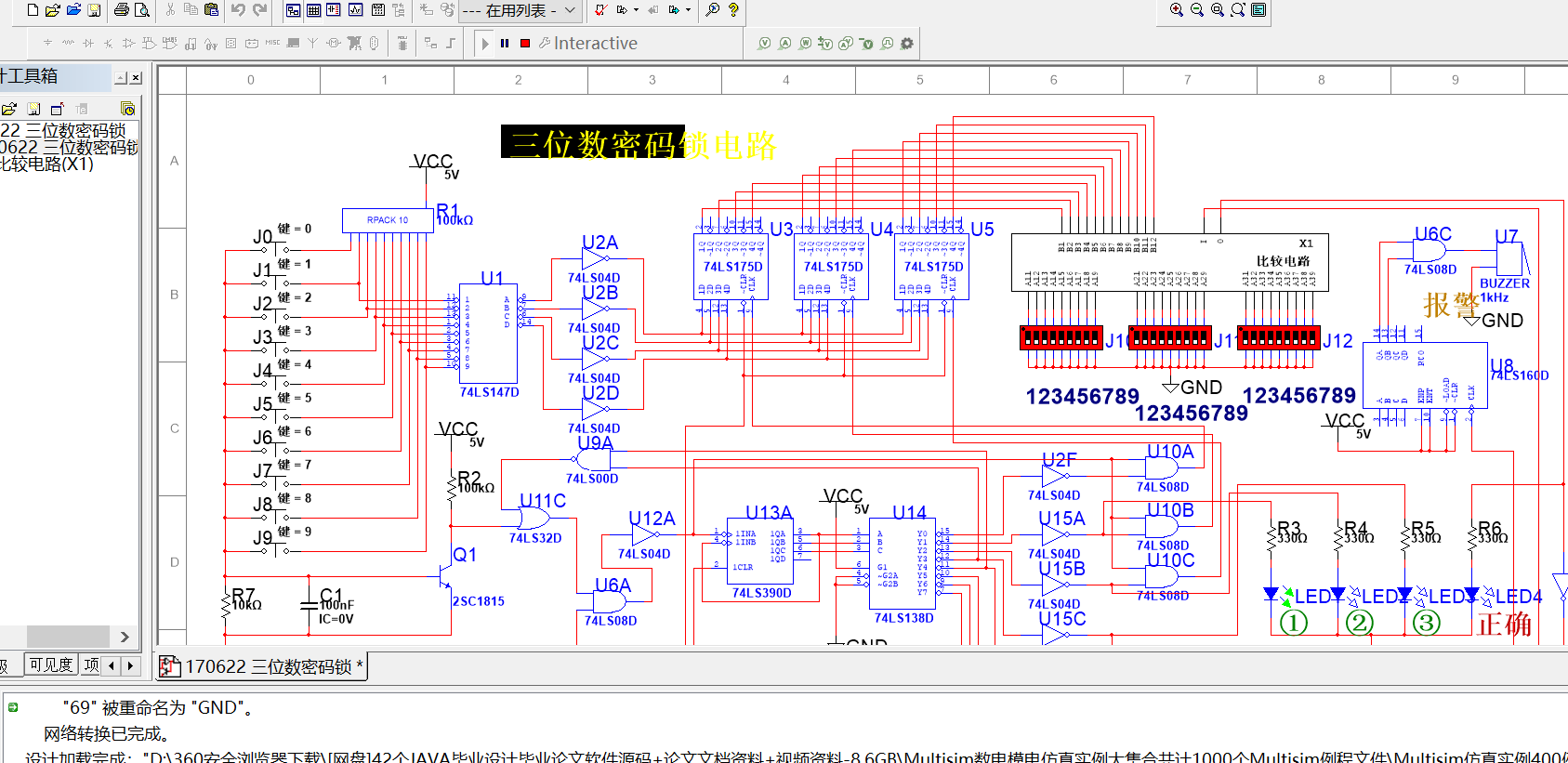Open print preview
The height and width of the screenshot is (763, 1568).
pyautogui.click(x=142, y=10)
